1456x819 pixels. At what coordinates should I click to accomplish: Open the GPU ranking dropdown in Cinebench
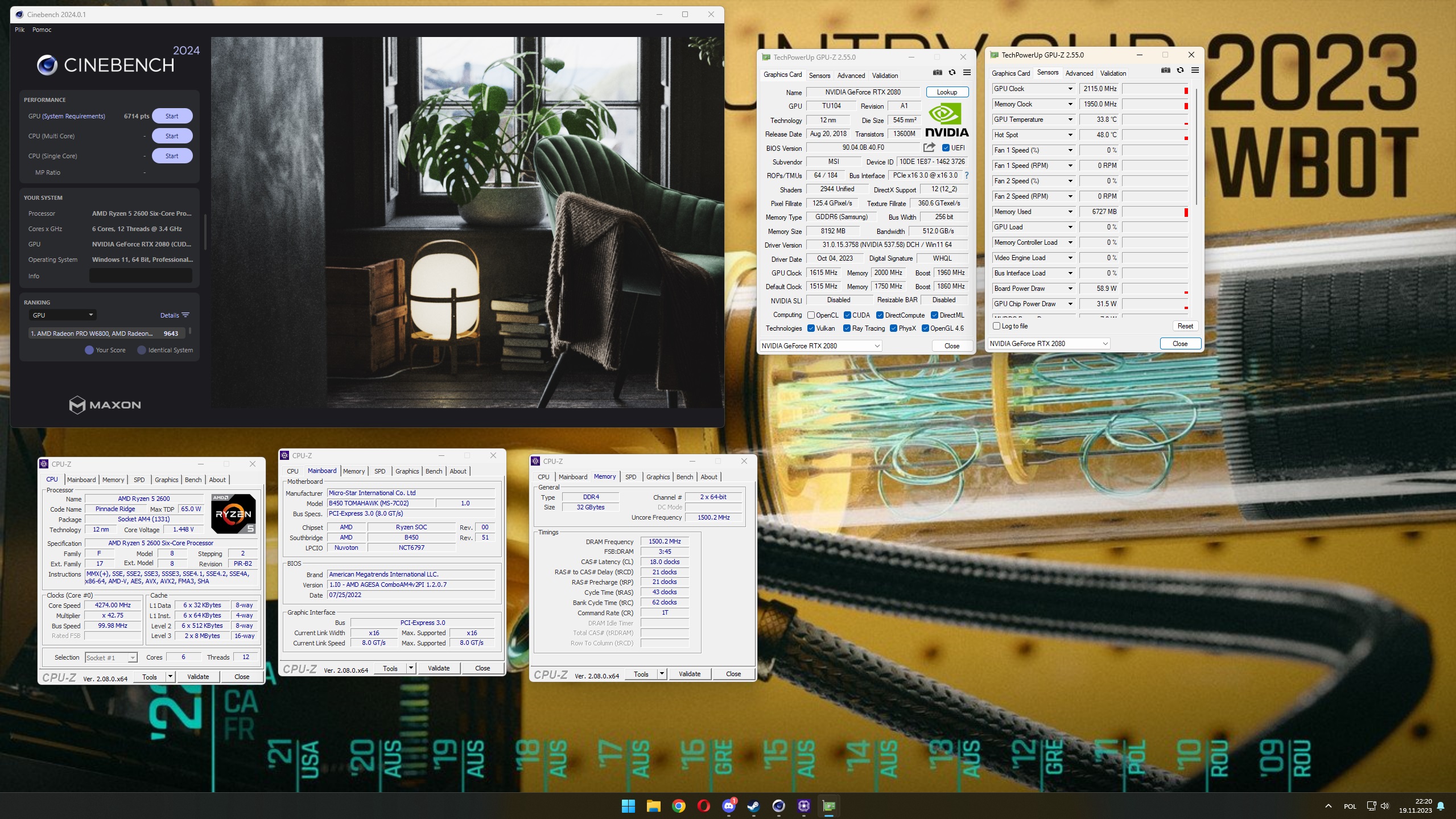pos(63,315)
